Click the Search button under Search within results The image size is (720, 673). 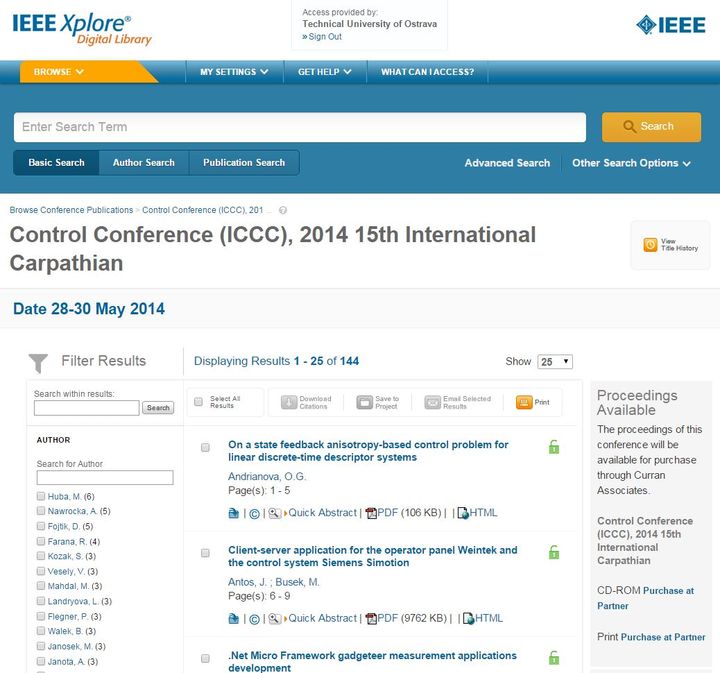tap(158, 408)
